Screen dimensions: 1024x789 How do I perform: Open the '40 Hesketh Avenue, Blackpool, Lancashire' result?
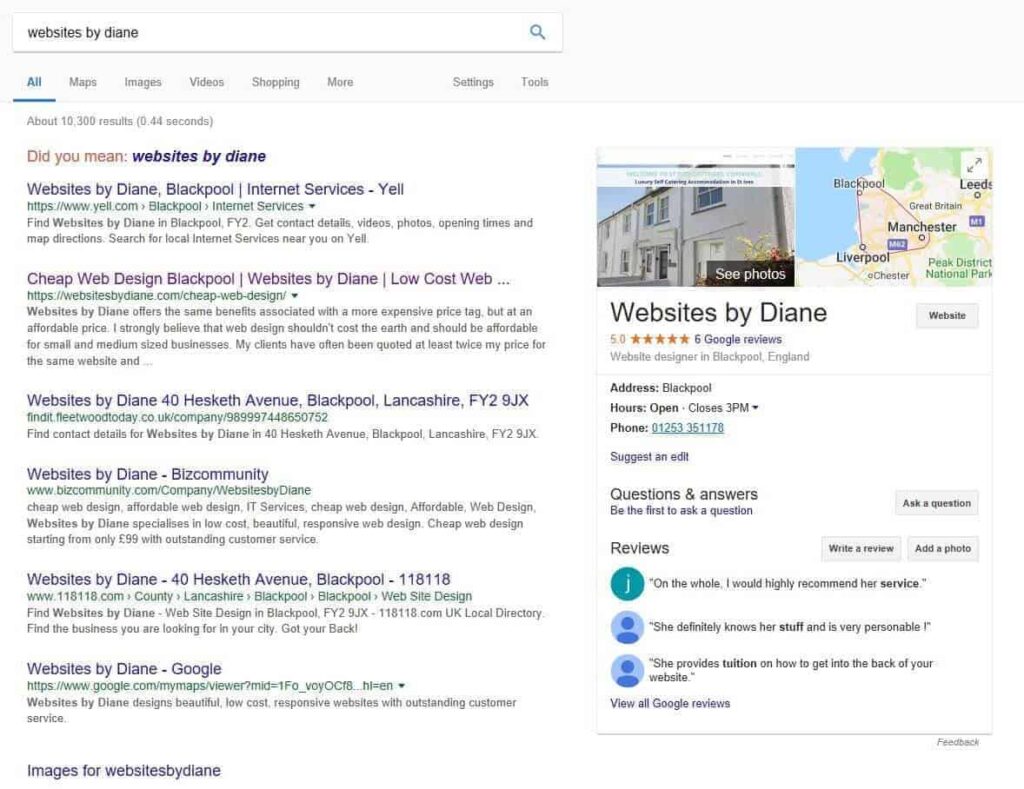[278, 400]
